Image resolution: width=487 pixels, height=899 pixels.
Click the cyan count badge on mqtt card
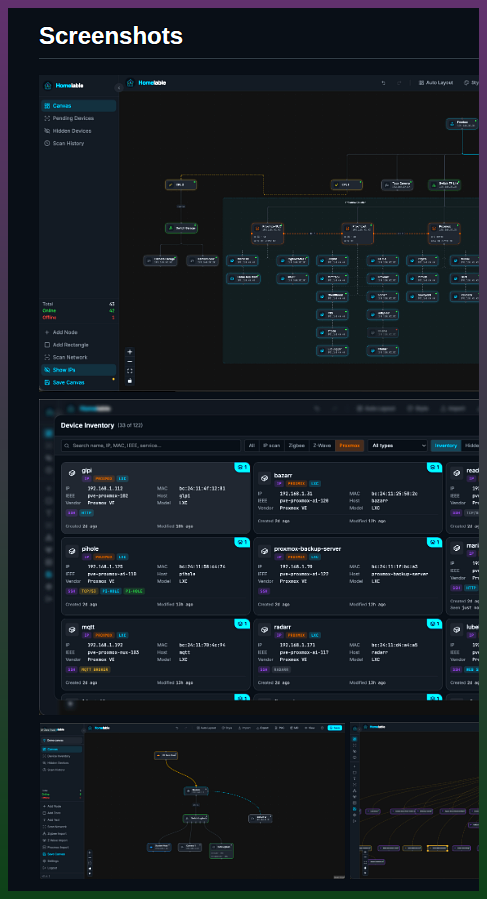(243, 623)
